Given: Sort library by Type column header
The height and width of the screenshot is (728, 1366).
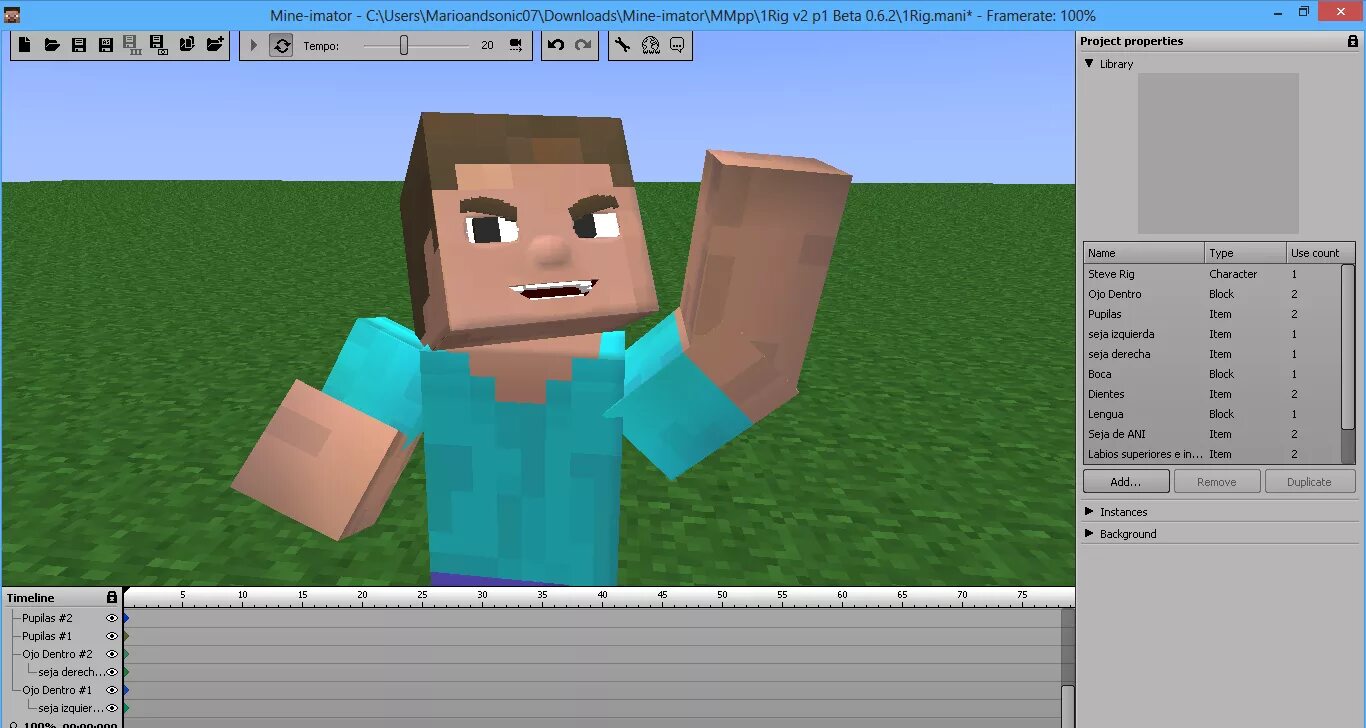Looking at the screenshot, I should click(1245, 253).
